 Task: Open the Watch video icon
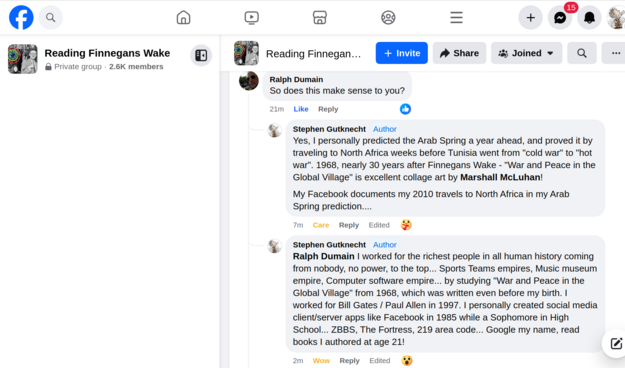click(x=252, y=18)
